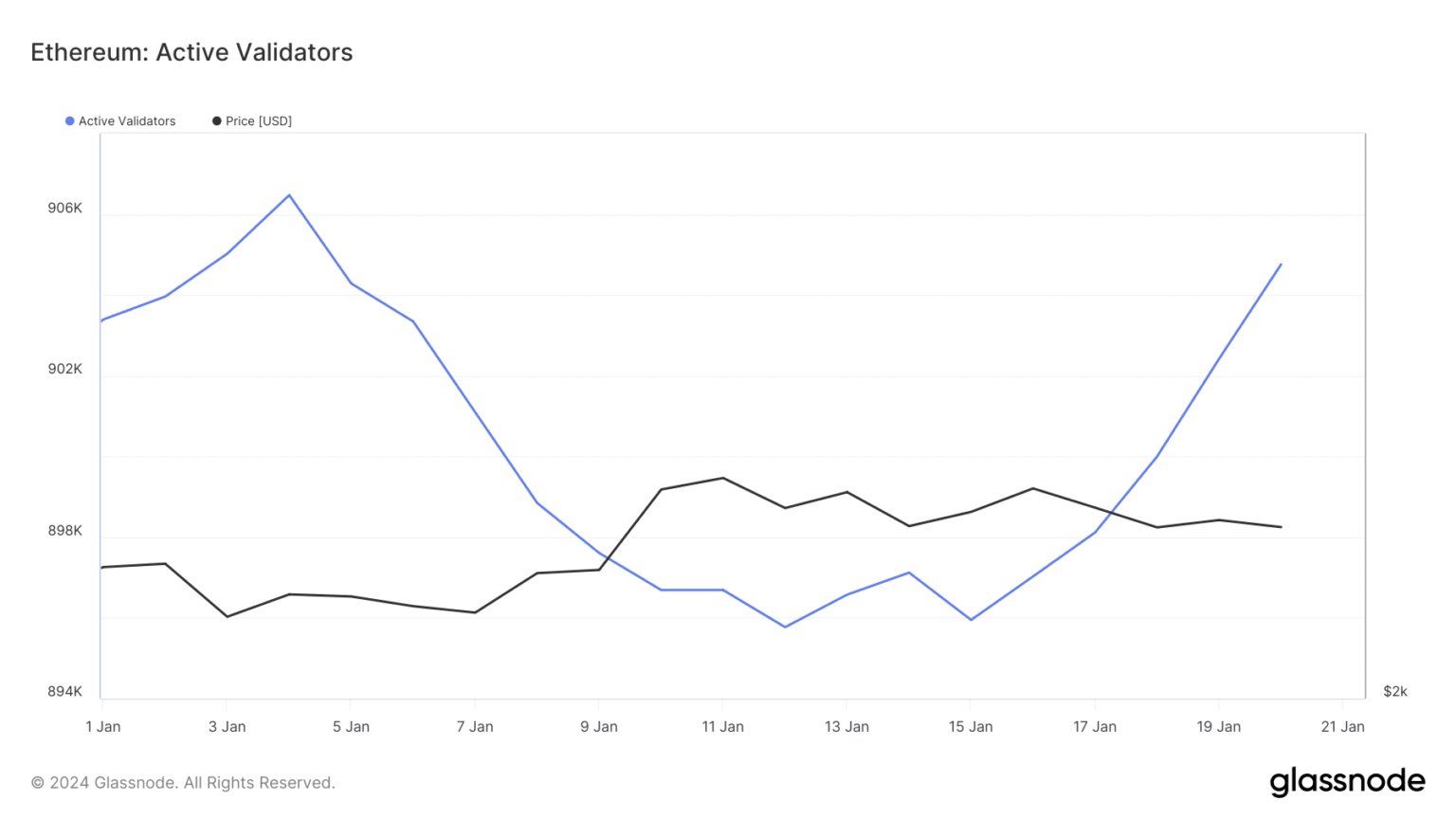Screen dimensions: 1456x819
Task: Click the 13 Jan x-axis tick label
Action: pos(846,727)
